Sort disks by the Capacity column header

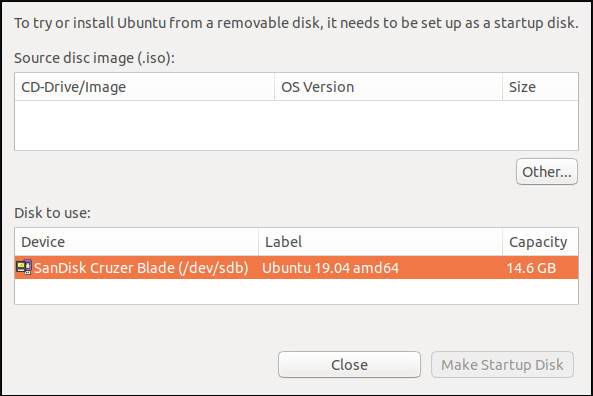point(540,242)
